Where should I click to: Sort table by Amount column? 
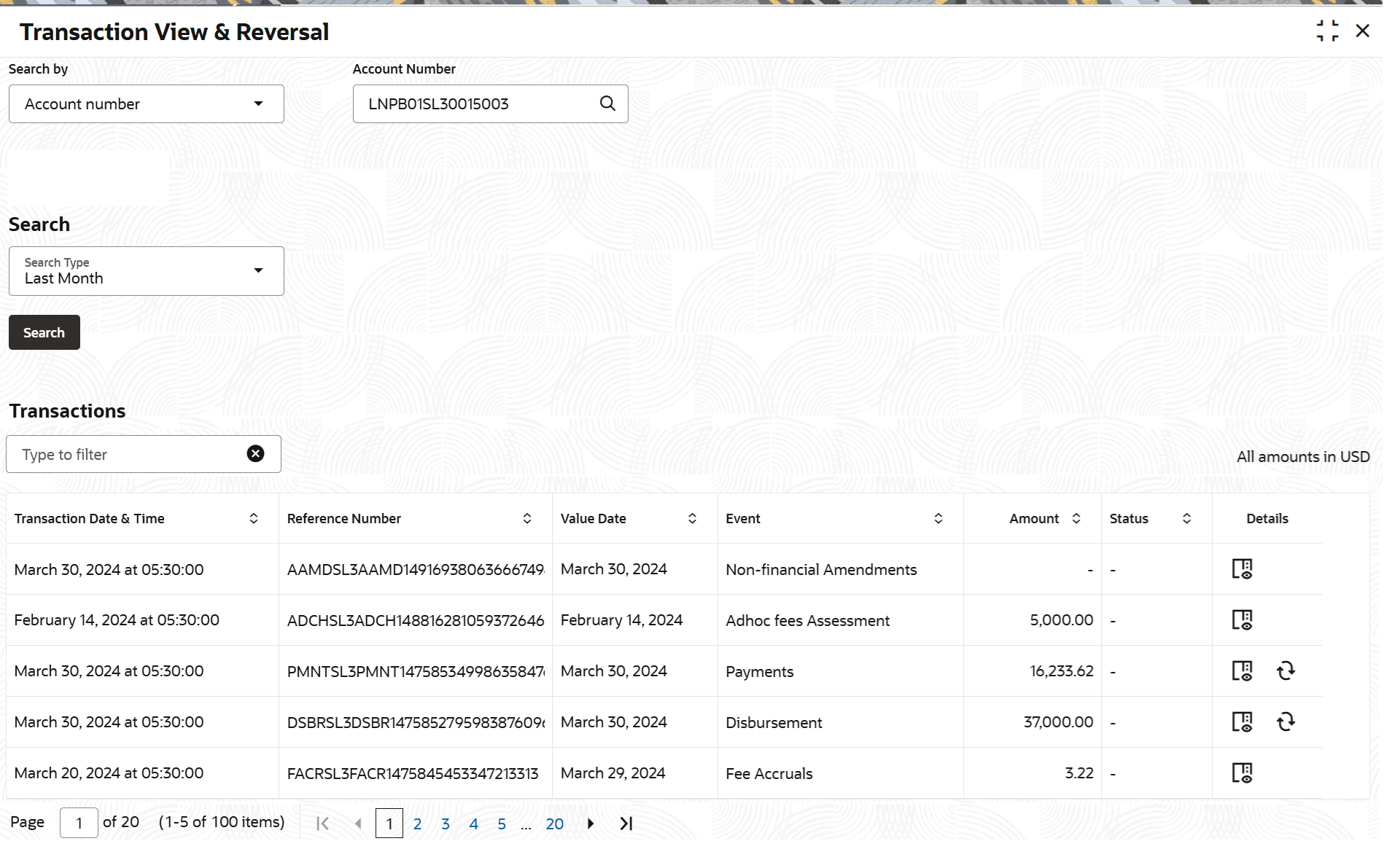1076,518
